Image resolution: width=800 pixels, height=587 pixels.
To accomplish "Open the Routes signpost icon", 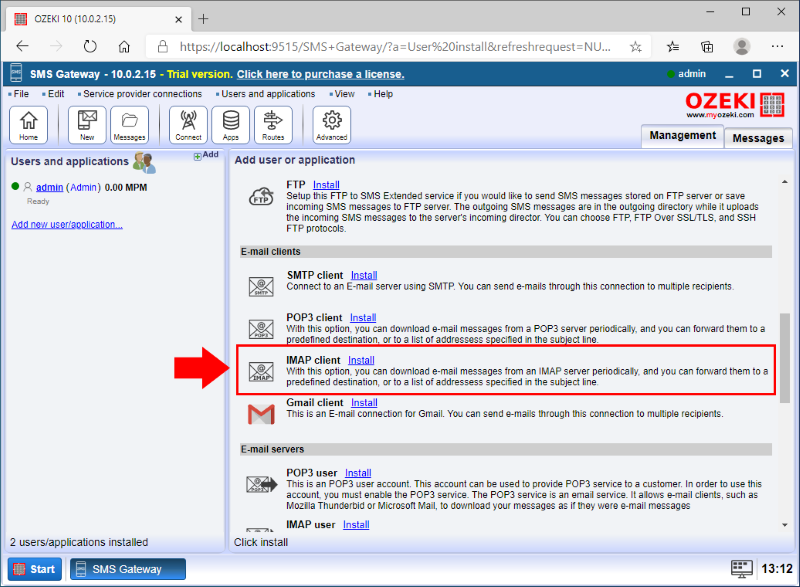I will pos(273,124).
